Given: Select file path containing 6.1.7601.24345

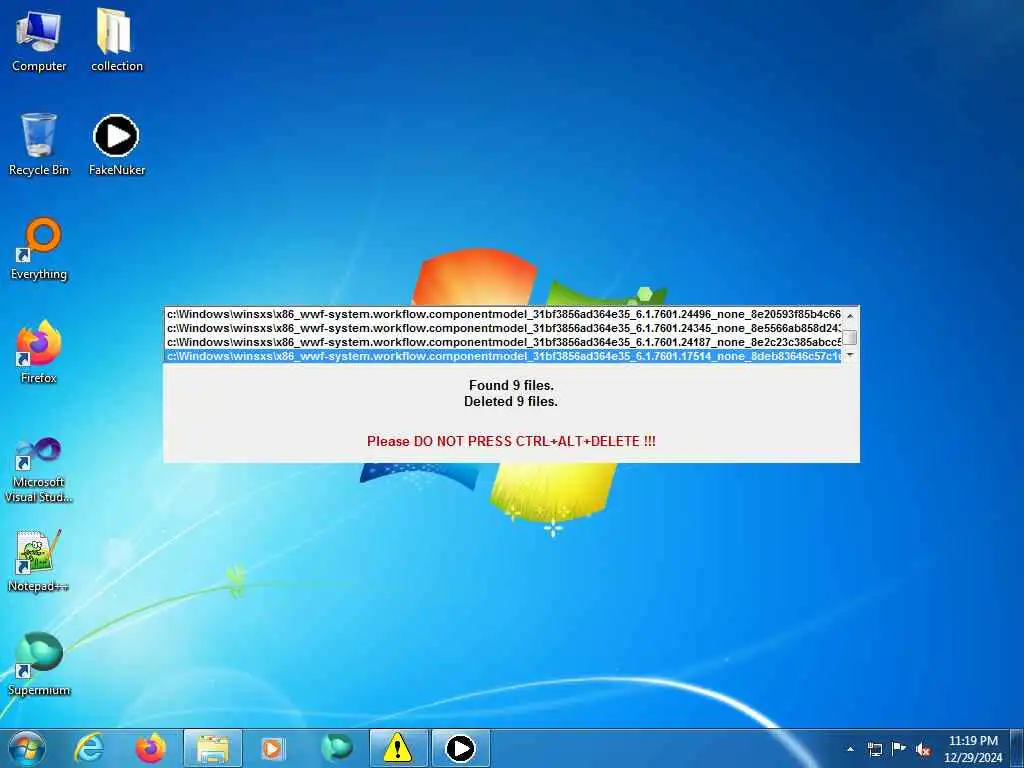Looking at the screenshot, I should click(503, 328).
